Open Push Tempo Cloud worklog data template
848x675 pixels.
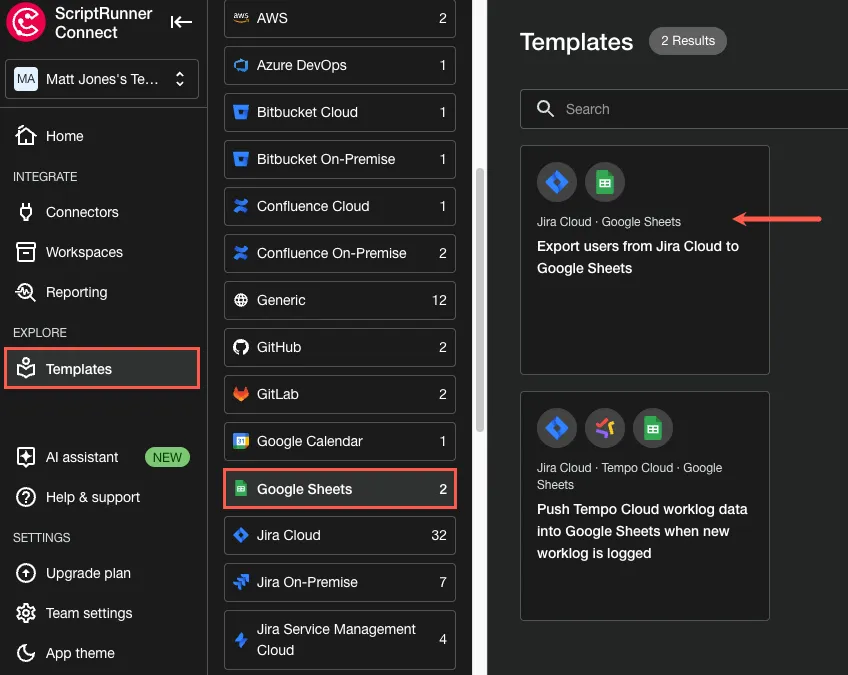(x=645, y=506)
